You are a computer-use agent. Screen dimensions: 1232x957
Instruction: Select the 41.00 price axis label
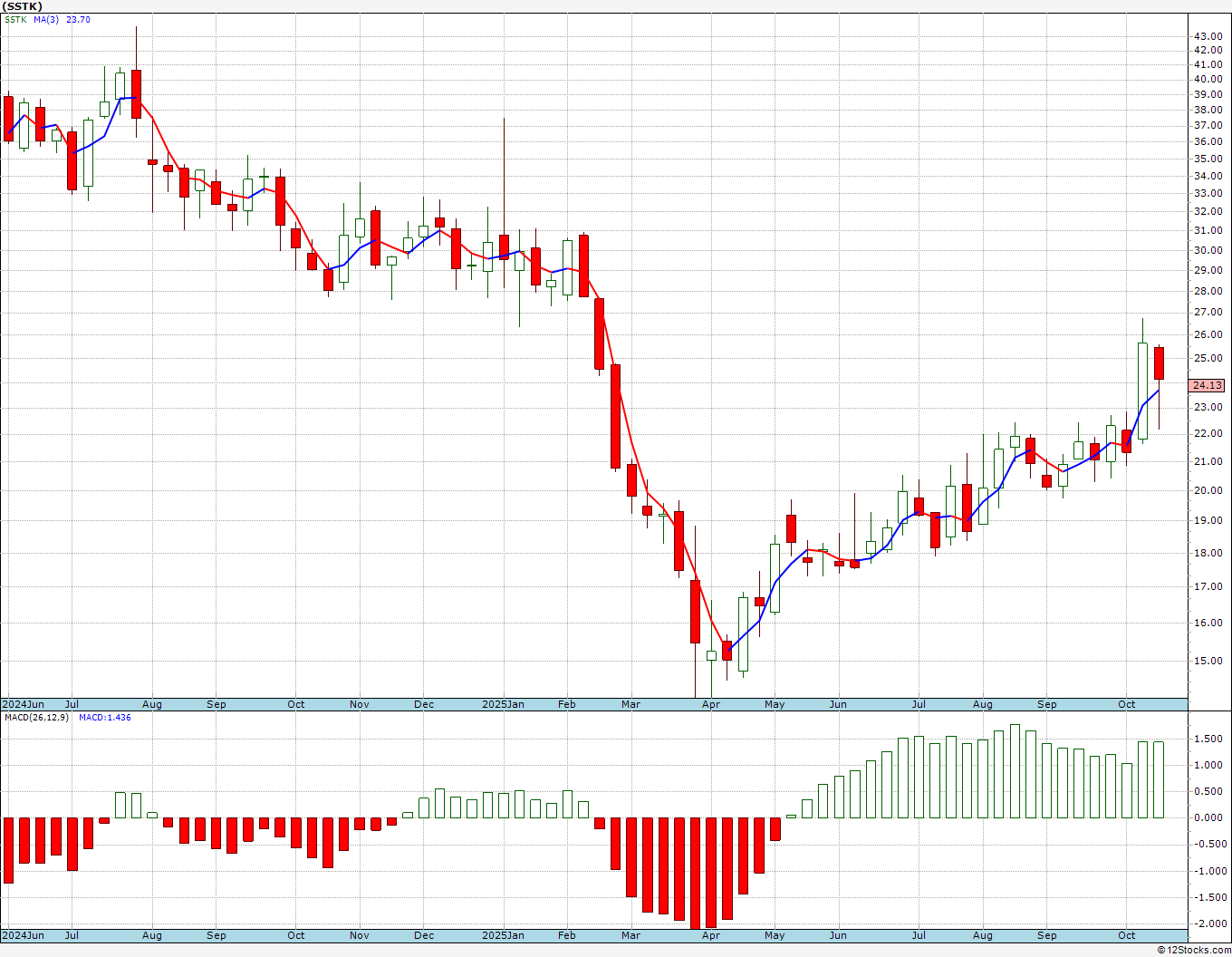click(1208, 64)
